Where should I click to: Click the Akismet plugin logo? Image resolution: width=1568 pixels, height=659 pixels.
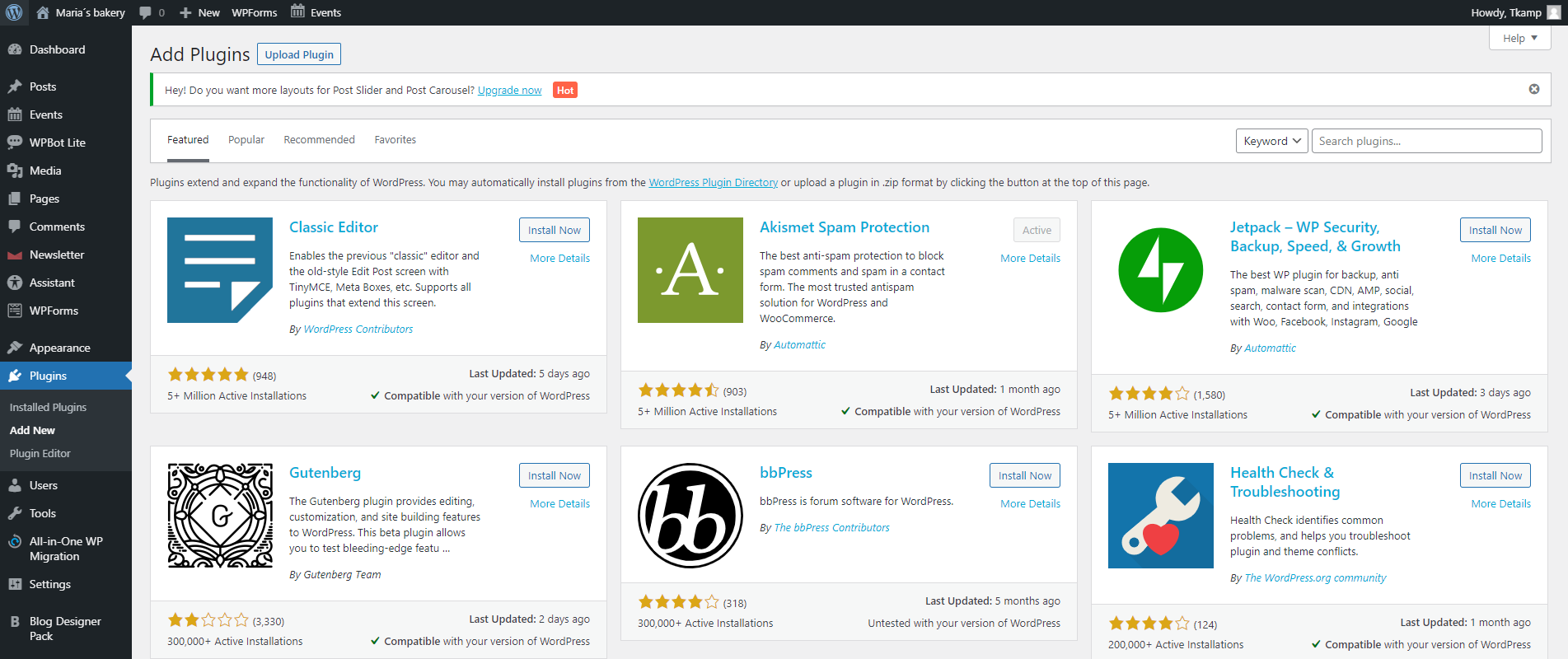click(690, 270)
